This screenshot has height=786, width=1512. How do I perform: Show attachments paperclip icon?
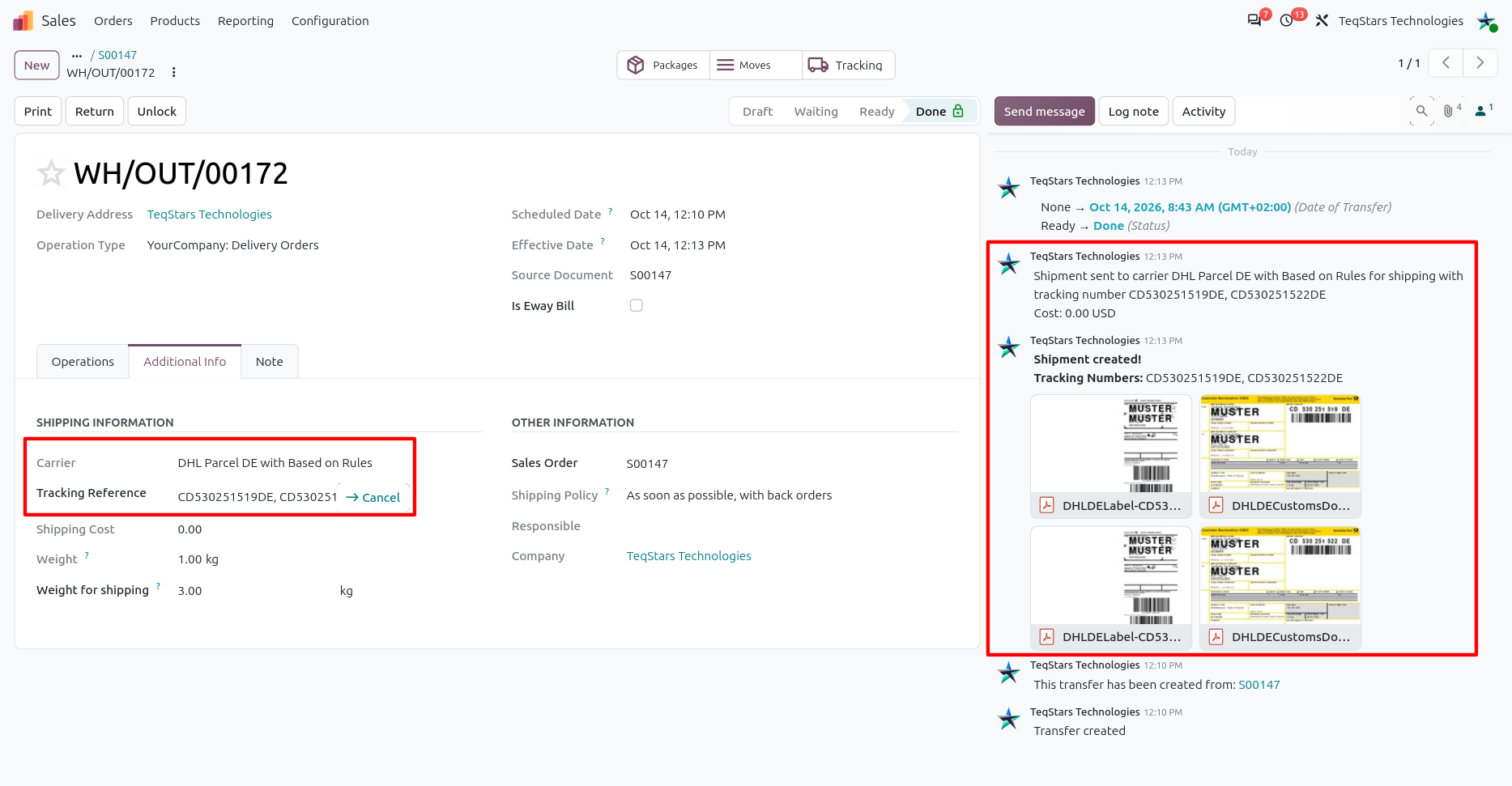click(1451, 111)
